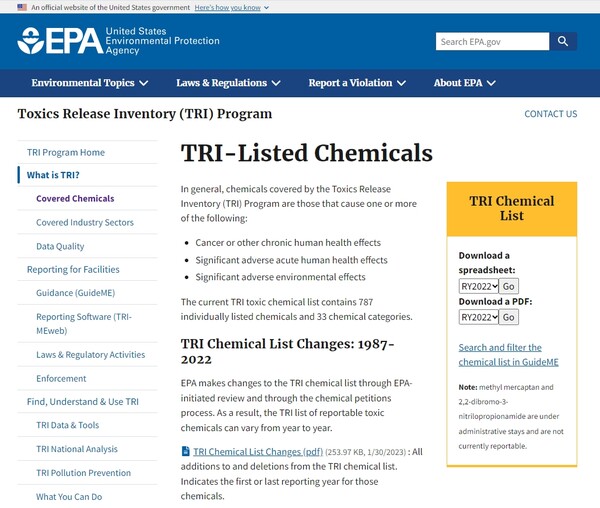Expand the Report a Violation dropdown
Viewport: 600px width, 508px height.
pos(357,83)
